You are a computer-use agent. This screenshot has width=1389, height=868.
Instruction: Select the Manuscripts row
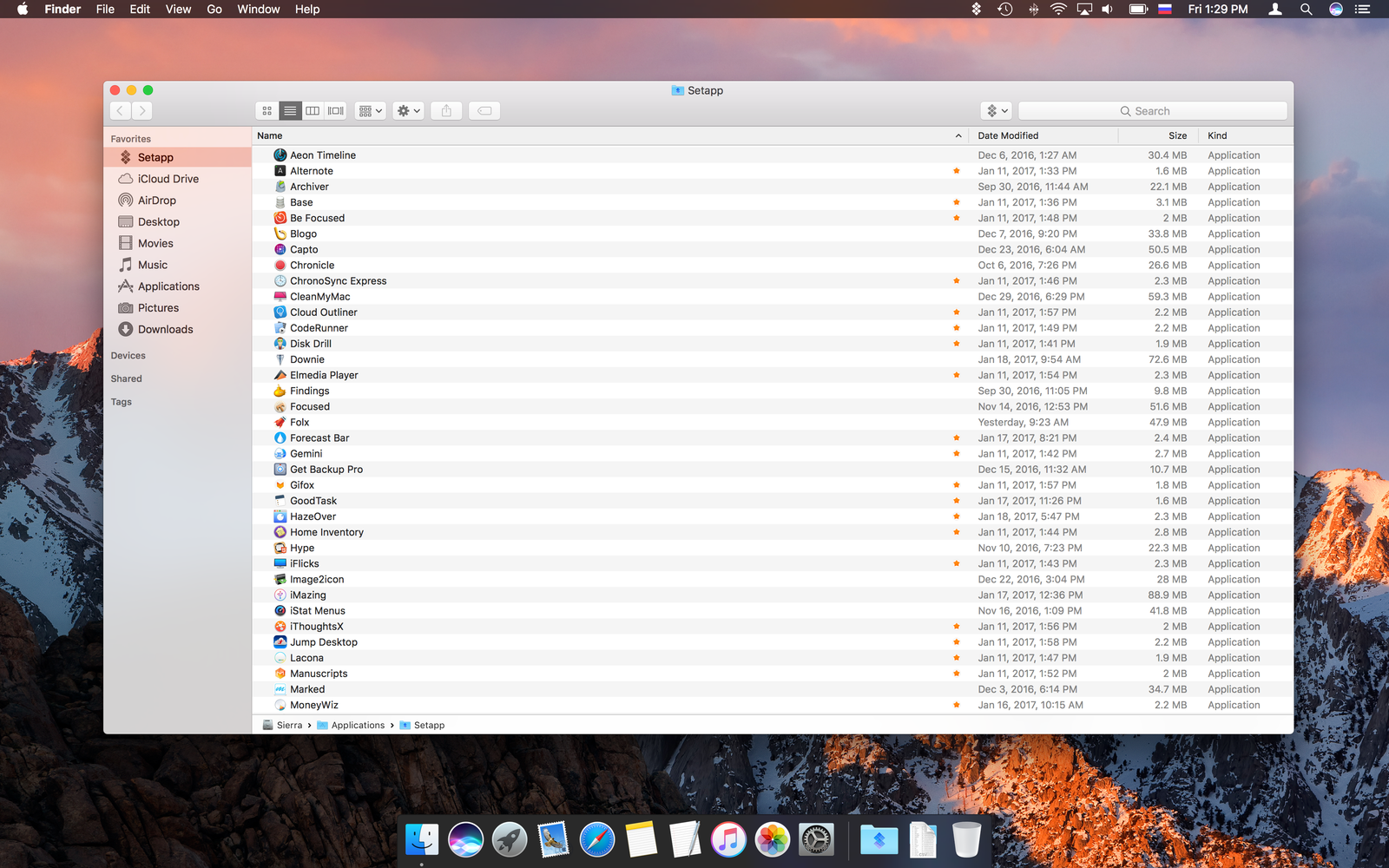point(773,674)
